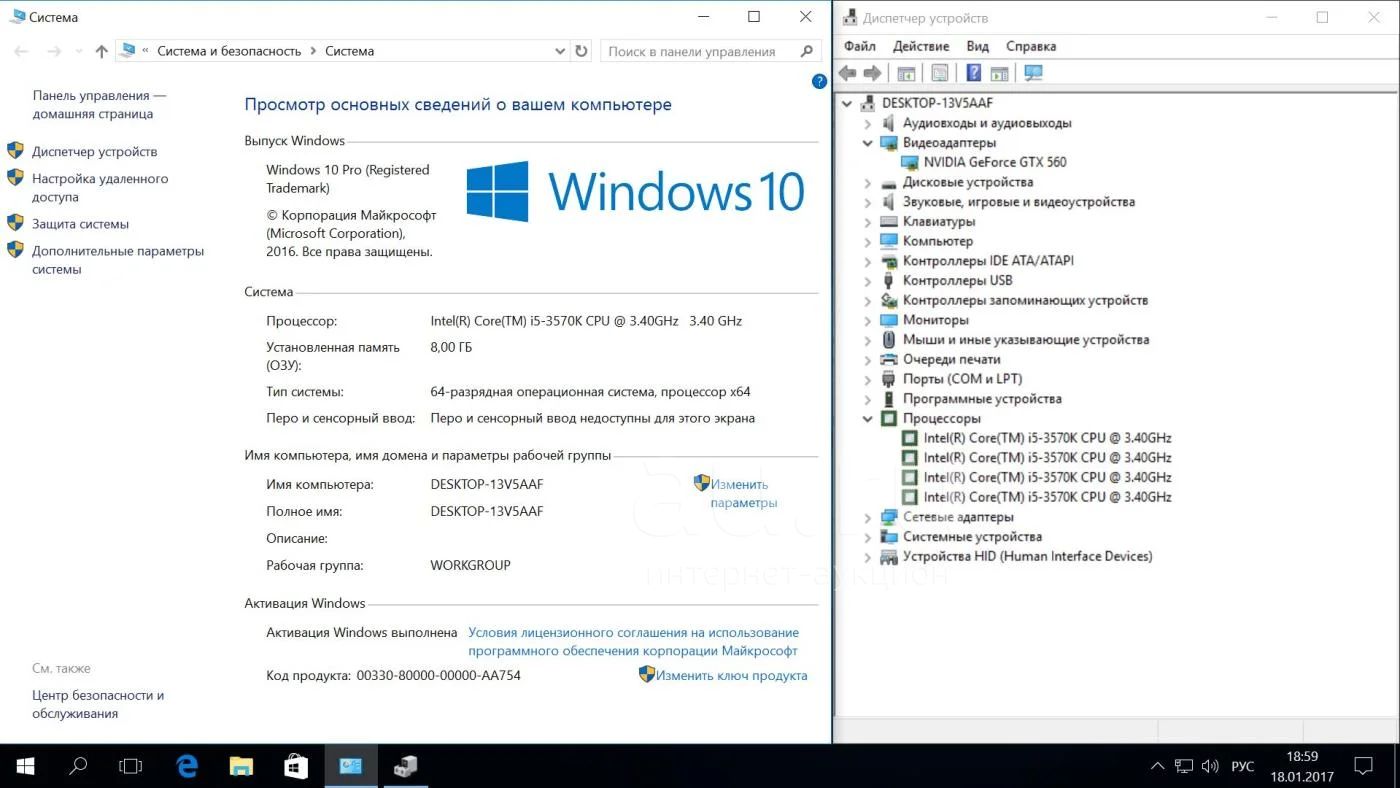The height and width of the screenshot is (788, 1400).
Task: Open Action Center notification icon
Action: pos(1363,766)
